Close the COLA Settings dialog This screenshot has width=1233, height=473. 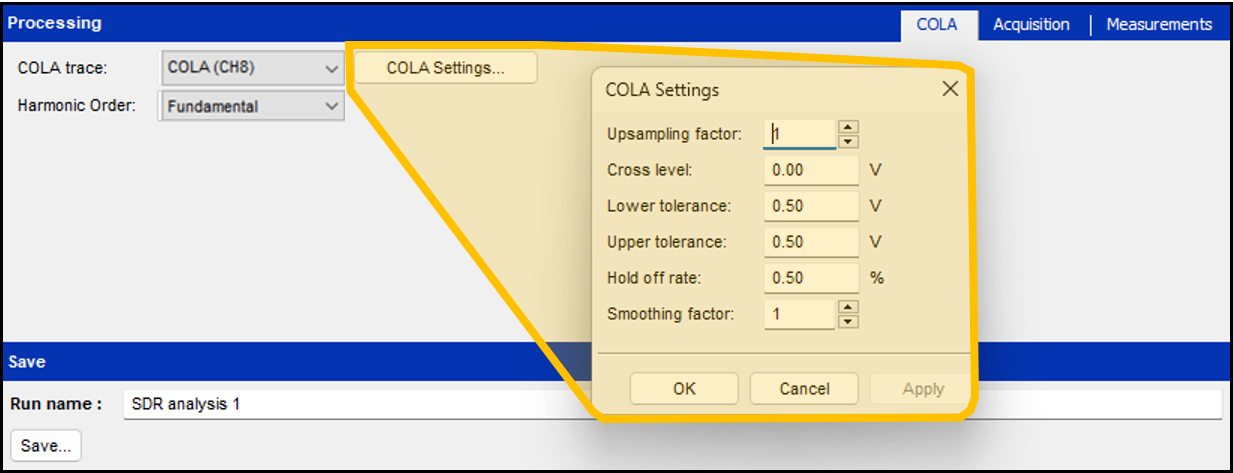(950, 89)
